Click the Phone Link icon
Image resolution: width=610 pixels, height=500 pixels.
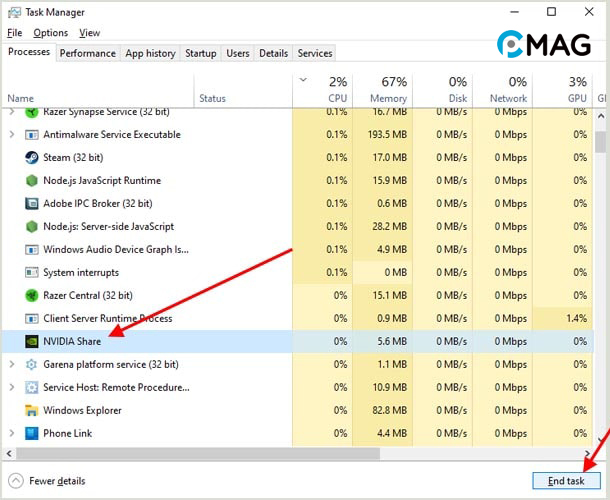pyautogui.click(x=32, y=433)
